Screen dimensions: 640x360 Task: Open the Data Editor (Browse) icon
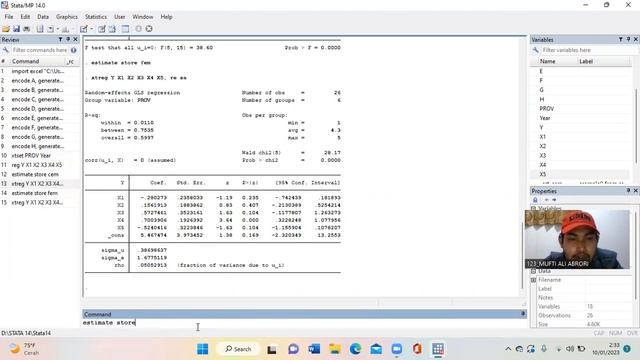112,29
